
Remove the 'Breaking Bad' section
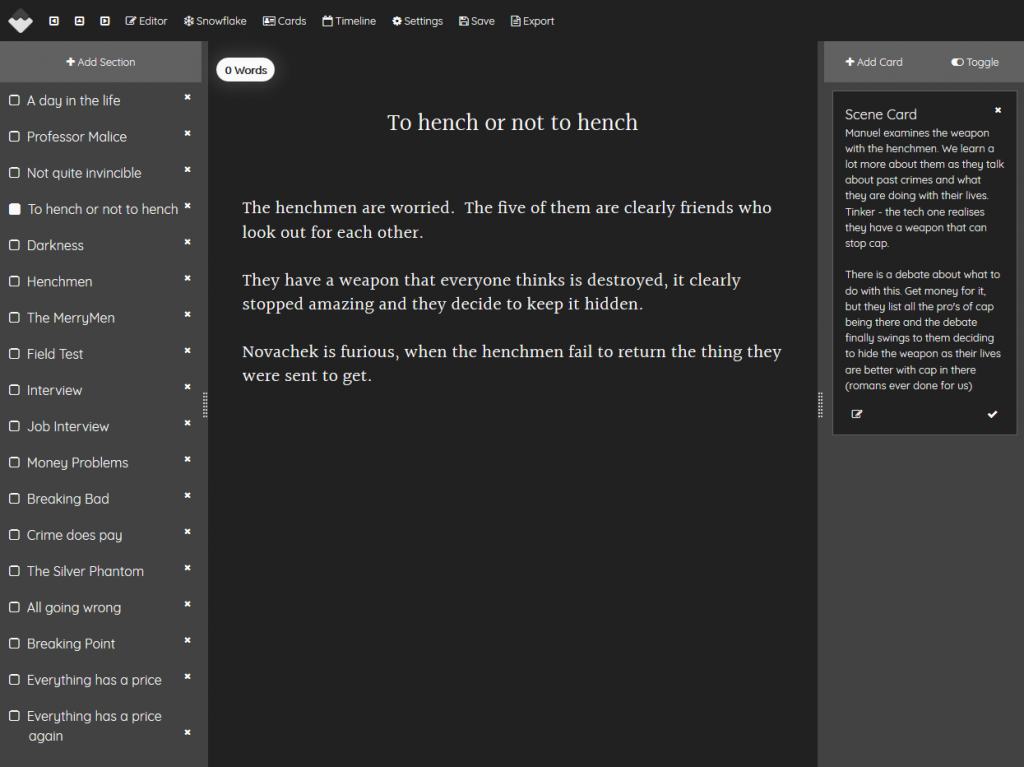coord(187,496)
